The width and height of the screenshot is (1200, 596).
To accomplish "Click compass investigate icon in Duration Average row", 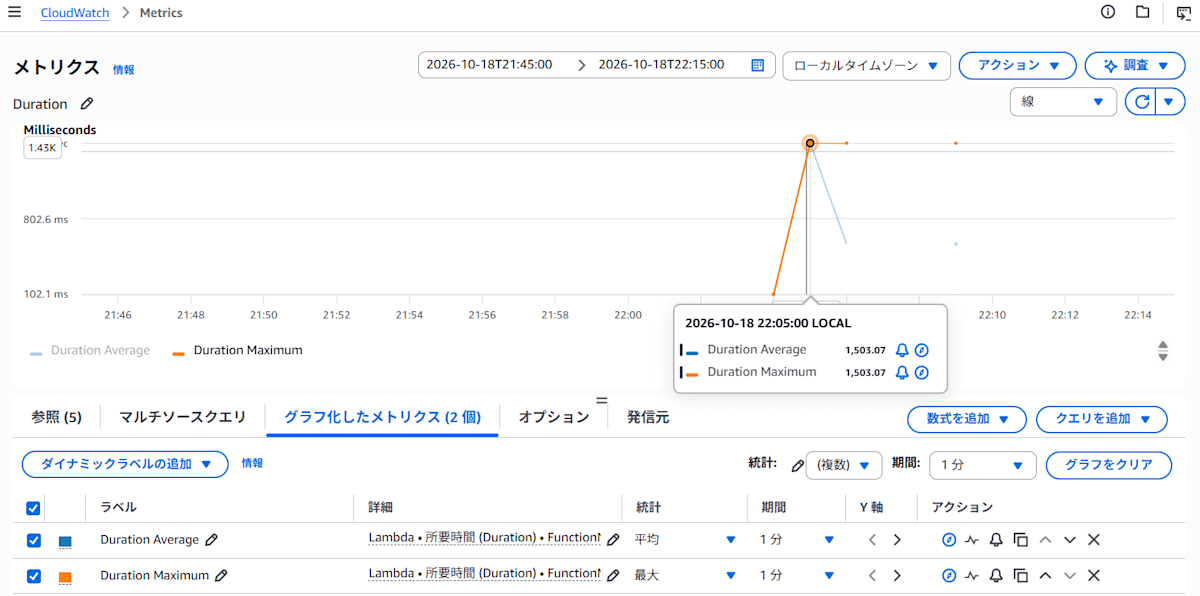I will (x=949, y=540).
